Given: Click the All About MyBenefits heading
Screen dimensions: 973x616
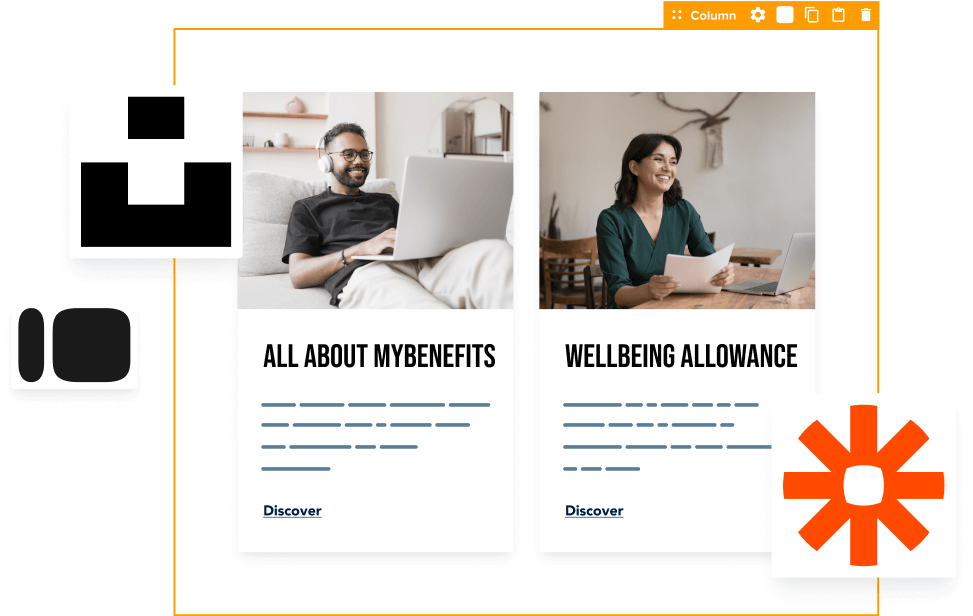Looking at the screenshot, I should [379, 357].
